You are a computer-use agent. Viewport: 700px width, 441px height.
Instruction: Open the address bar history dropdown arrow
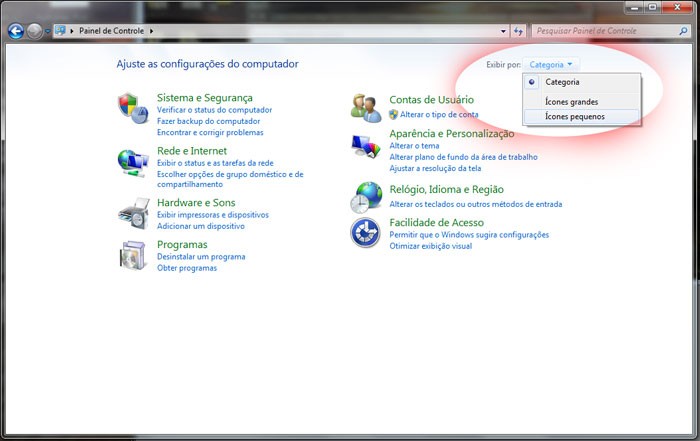[x=503, y=31]
